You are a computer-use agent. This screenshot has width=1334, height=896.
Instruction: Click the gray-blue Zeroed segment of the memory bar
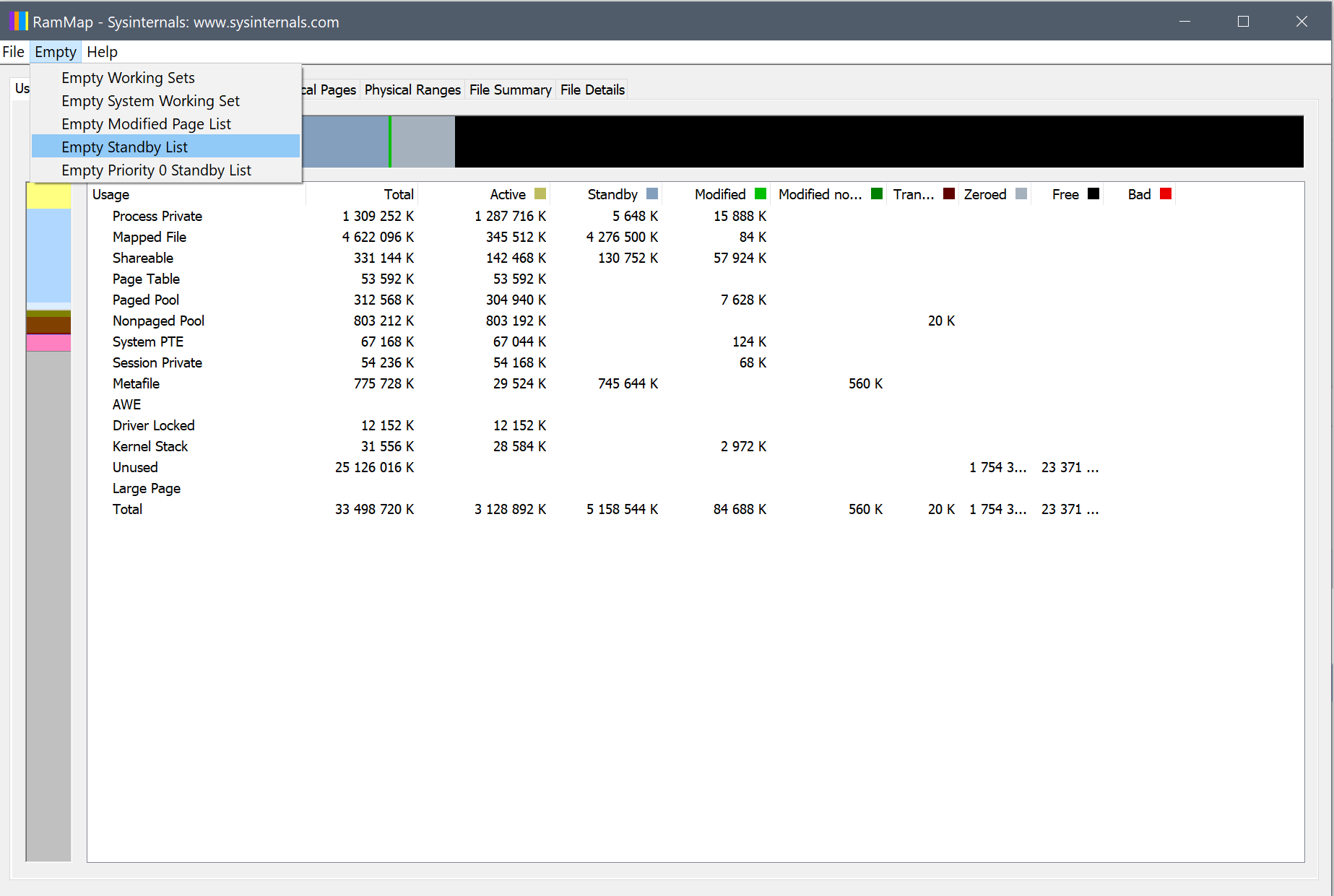pyautogui.click(x=423, y=142)
